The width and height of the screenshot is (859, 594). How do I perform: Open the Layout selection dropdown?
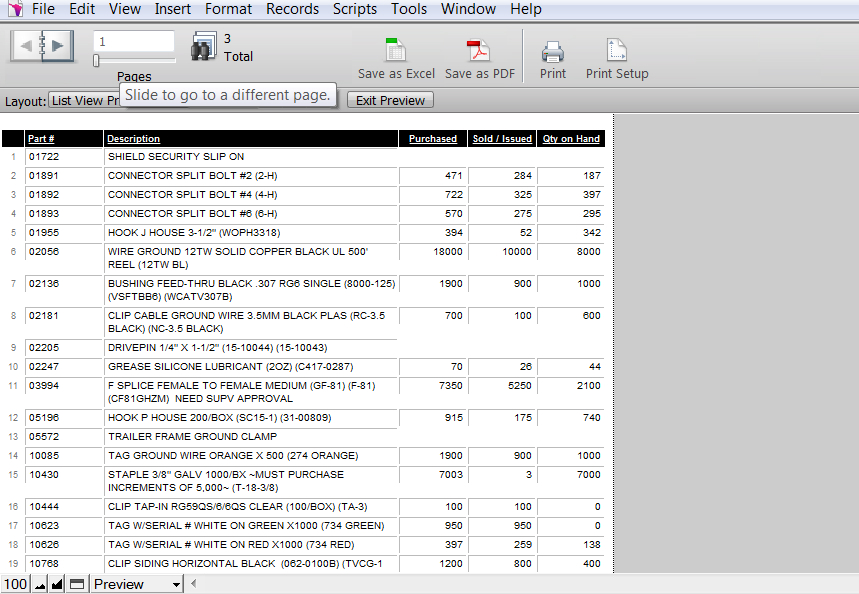point(85,101)
